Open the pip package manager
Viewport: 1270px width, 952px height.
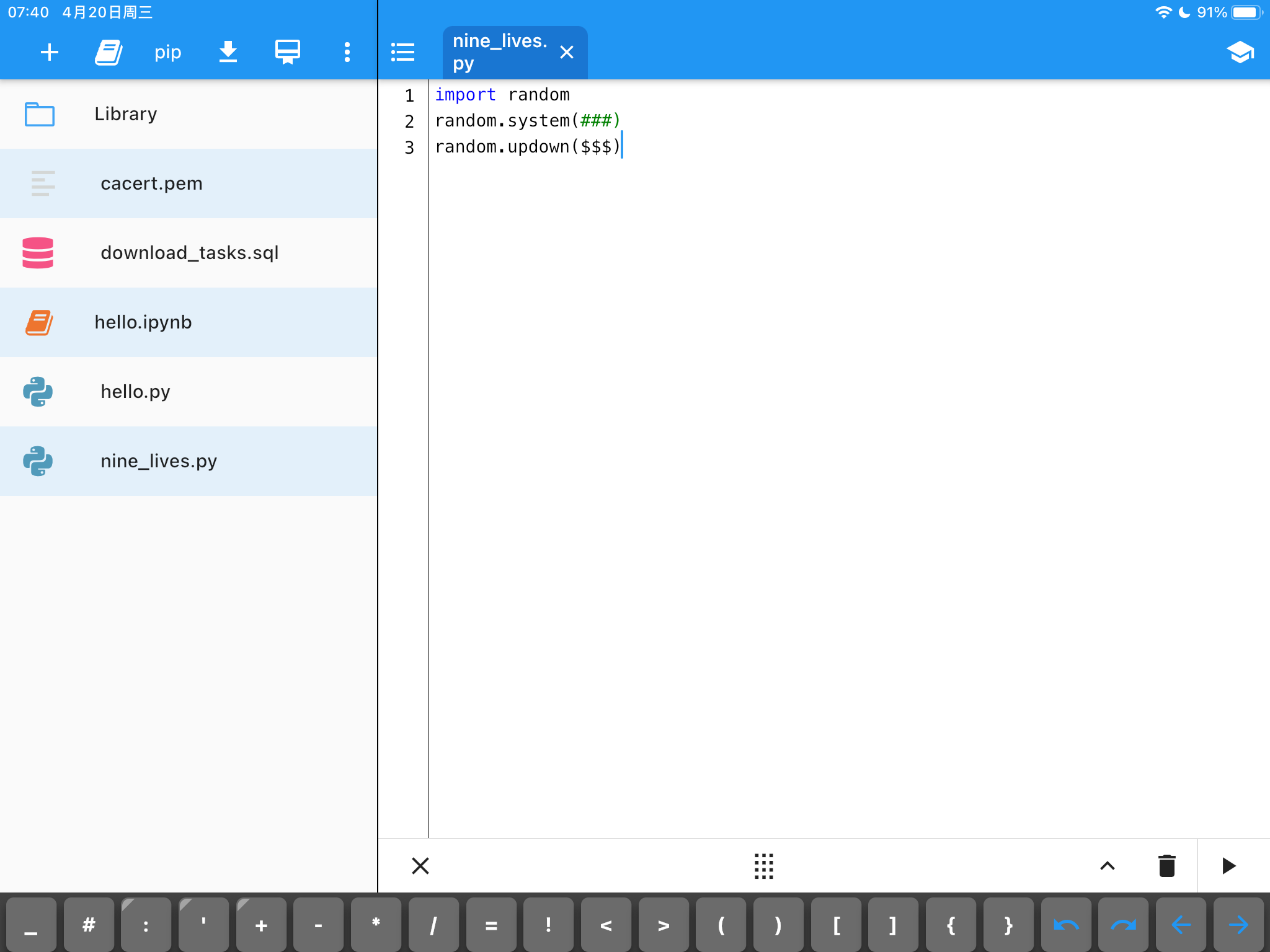(x=167, y=52)
